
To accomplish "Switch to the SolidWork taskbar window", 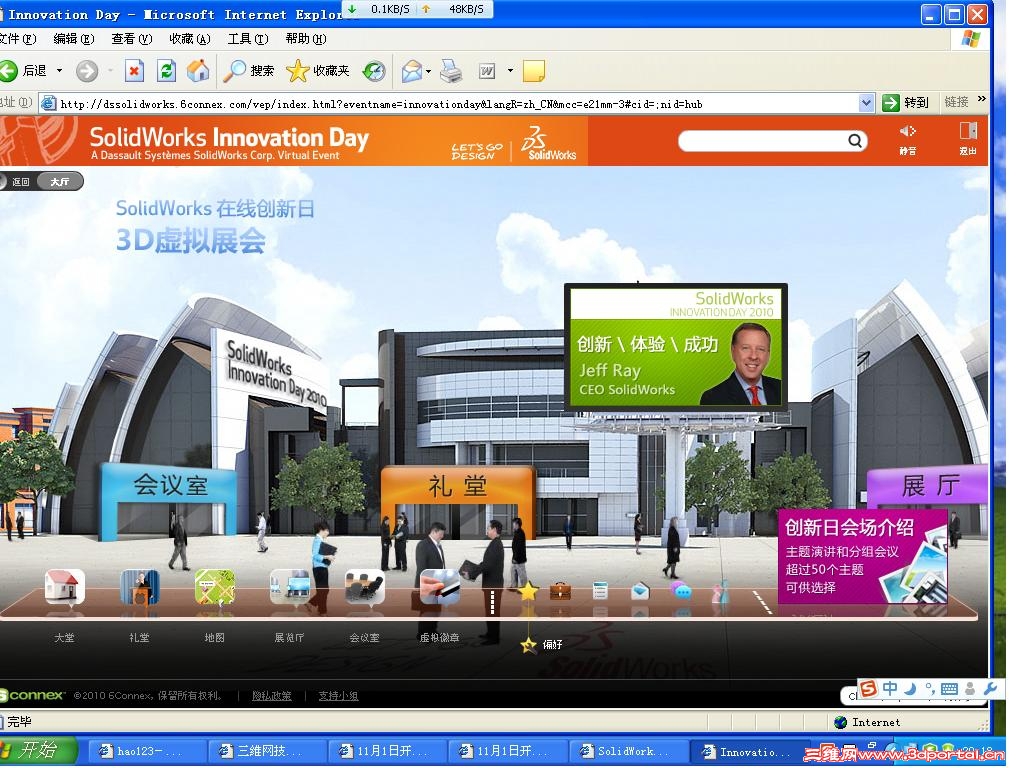I will pos(628,752).
